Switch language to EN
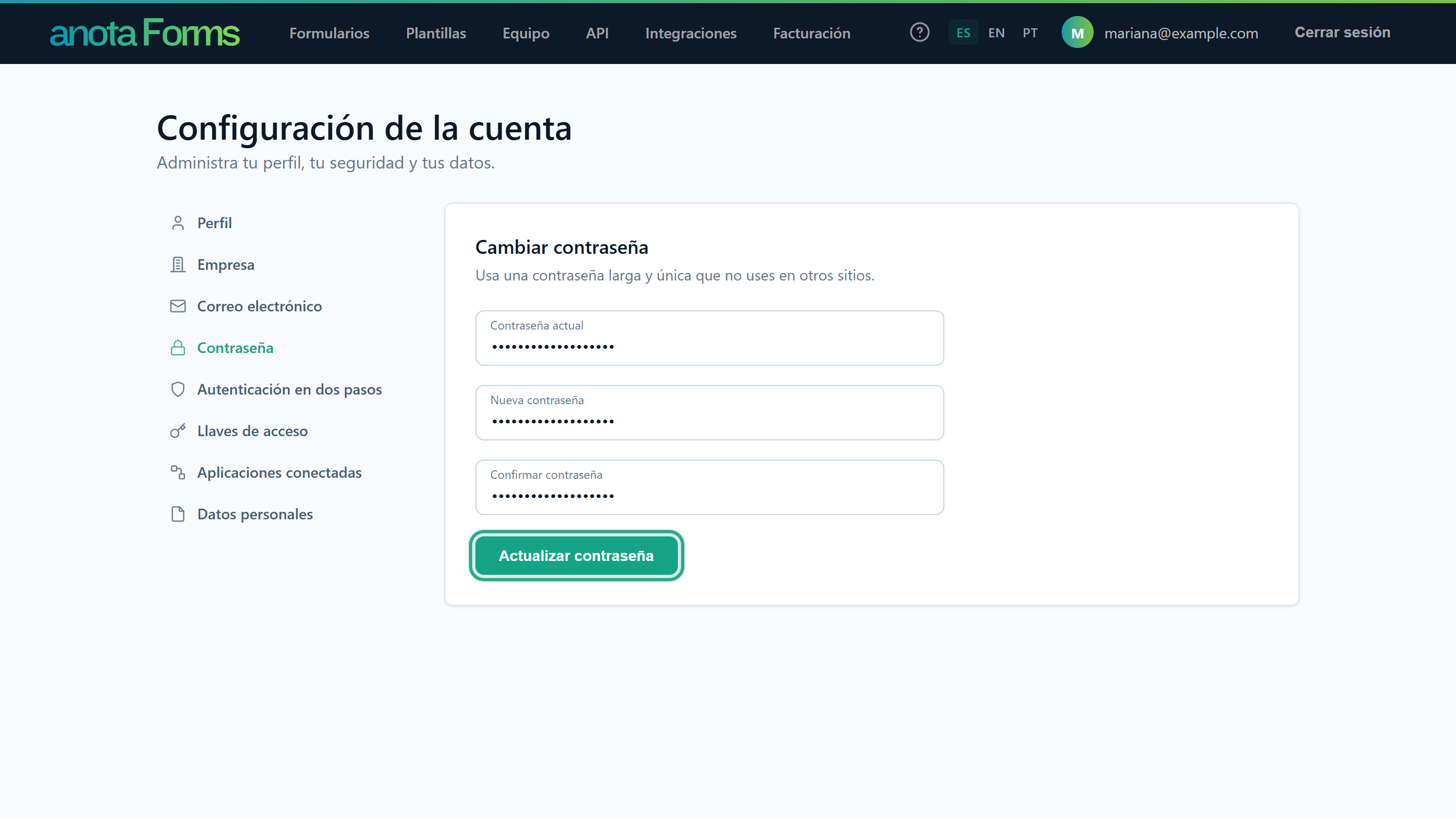The height and width of the screenshot is (819, 1456). pos(997,33)
